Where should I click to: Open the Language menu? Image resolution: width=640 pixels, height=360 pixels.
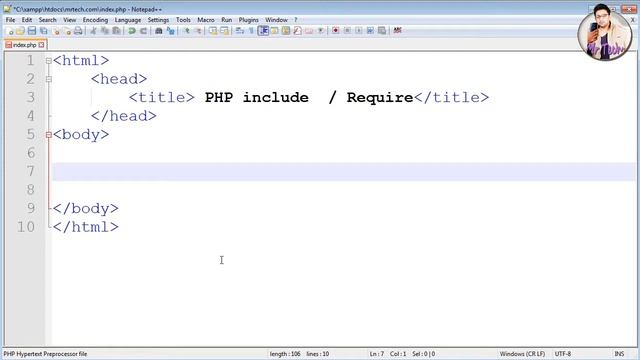point(128,20)
